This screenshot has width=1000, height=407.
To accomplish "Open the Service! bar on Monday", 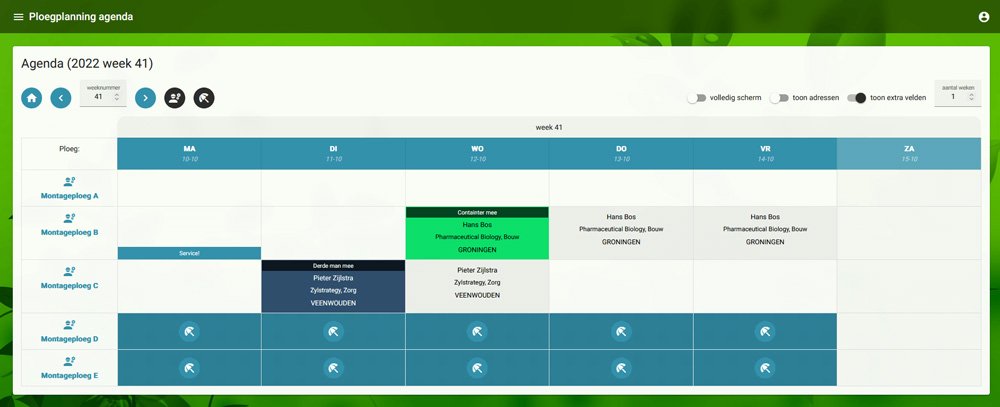I will coord(189,253).
